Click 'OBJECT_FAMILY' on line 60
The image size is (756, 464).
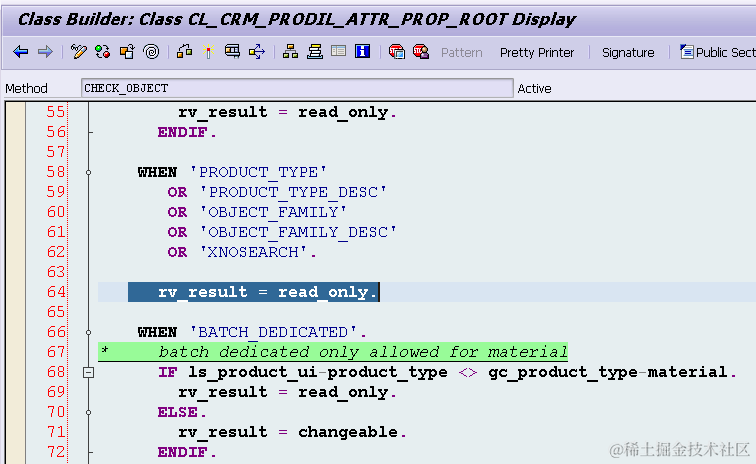273,212
